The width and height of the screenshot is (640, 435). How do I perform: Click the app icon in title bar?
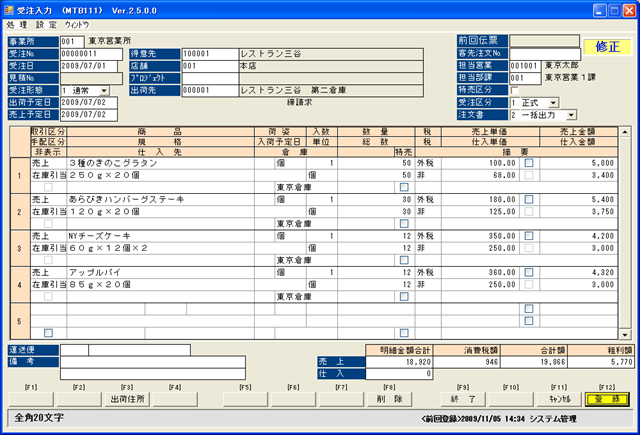click(9, 10)
